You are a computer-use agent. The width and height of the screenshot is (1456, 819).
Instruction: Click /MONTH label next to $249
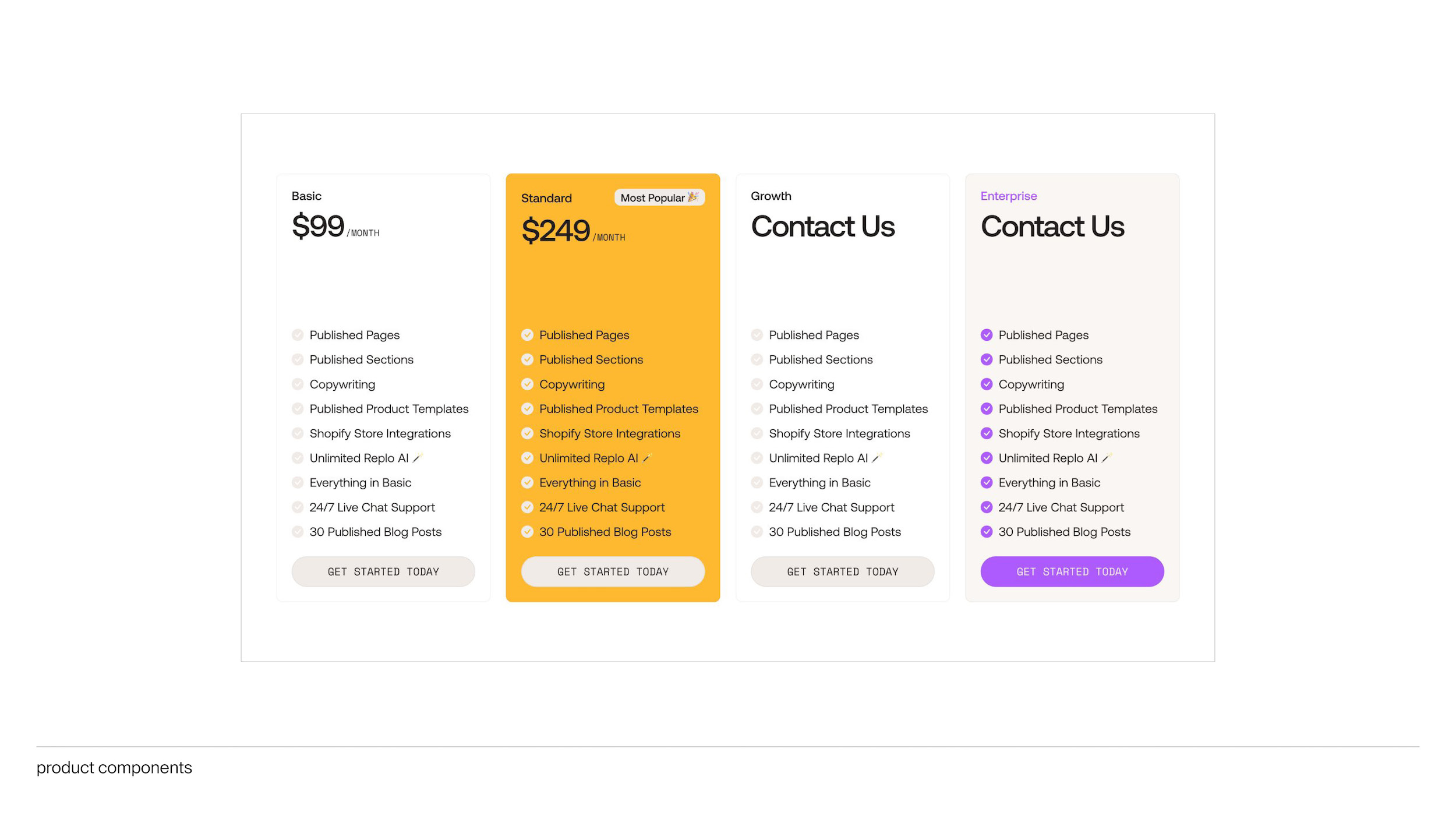coord(609,238)
